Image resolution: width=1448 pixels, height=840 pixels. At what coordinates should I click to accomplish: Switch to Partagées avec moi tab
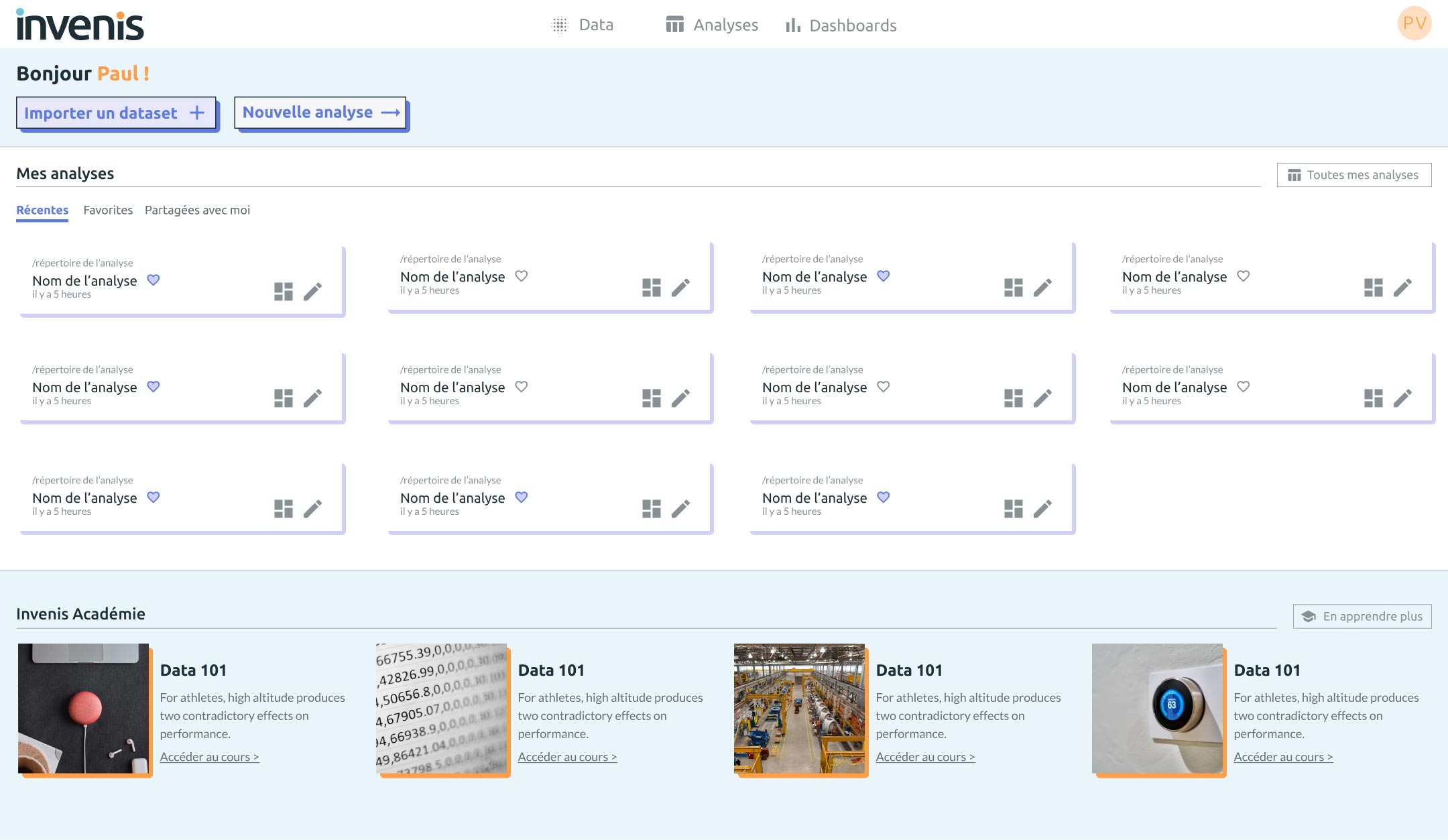pos(197,210)
